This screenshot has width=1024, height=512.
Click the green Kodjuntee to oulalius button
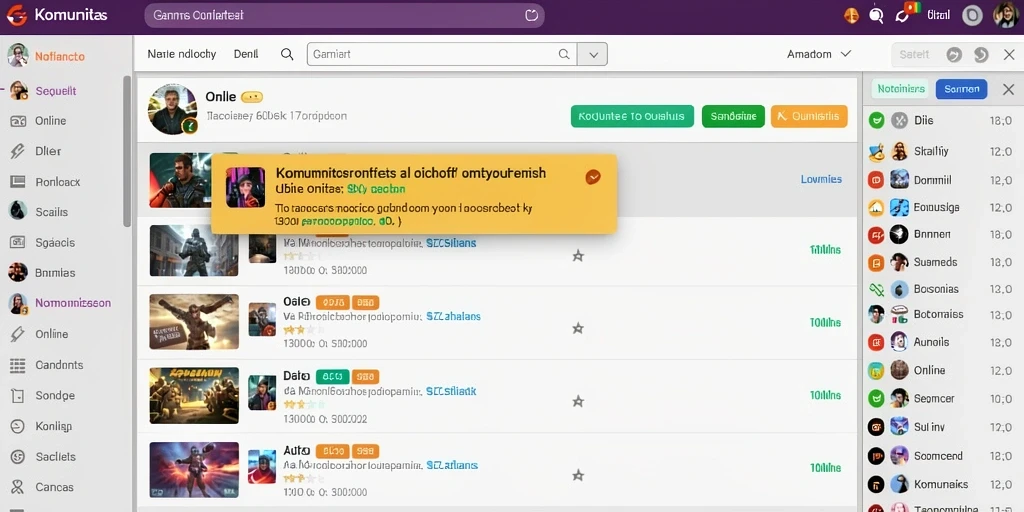point(632,116)
